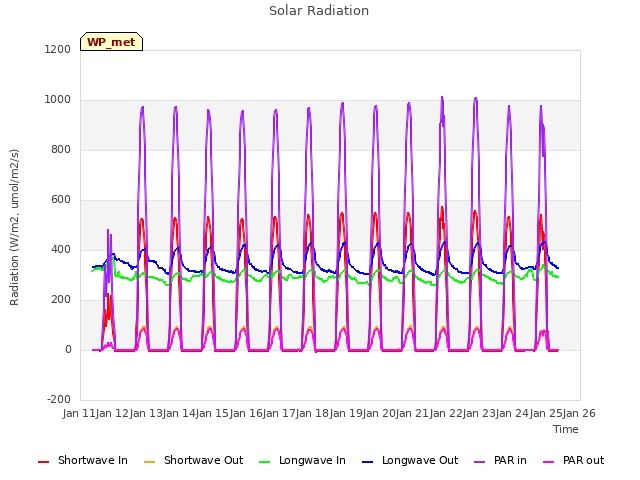This screenshot has height=480, width=640.
Task: Click the Jan 15 x-axis date label
Action: (x=212, y=413)
